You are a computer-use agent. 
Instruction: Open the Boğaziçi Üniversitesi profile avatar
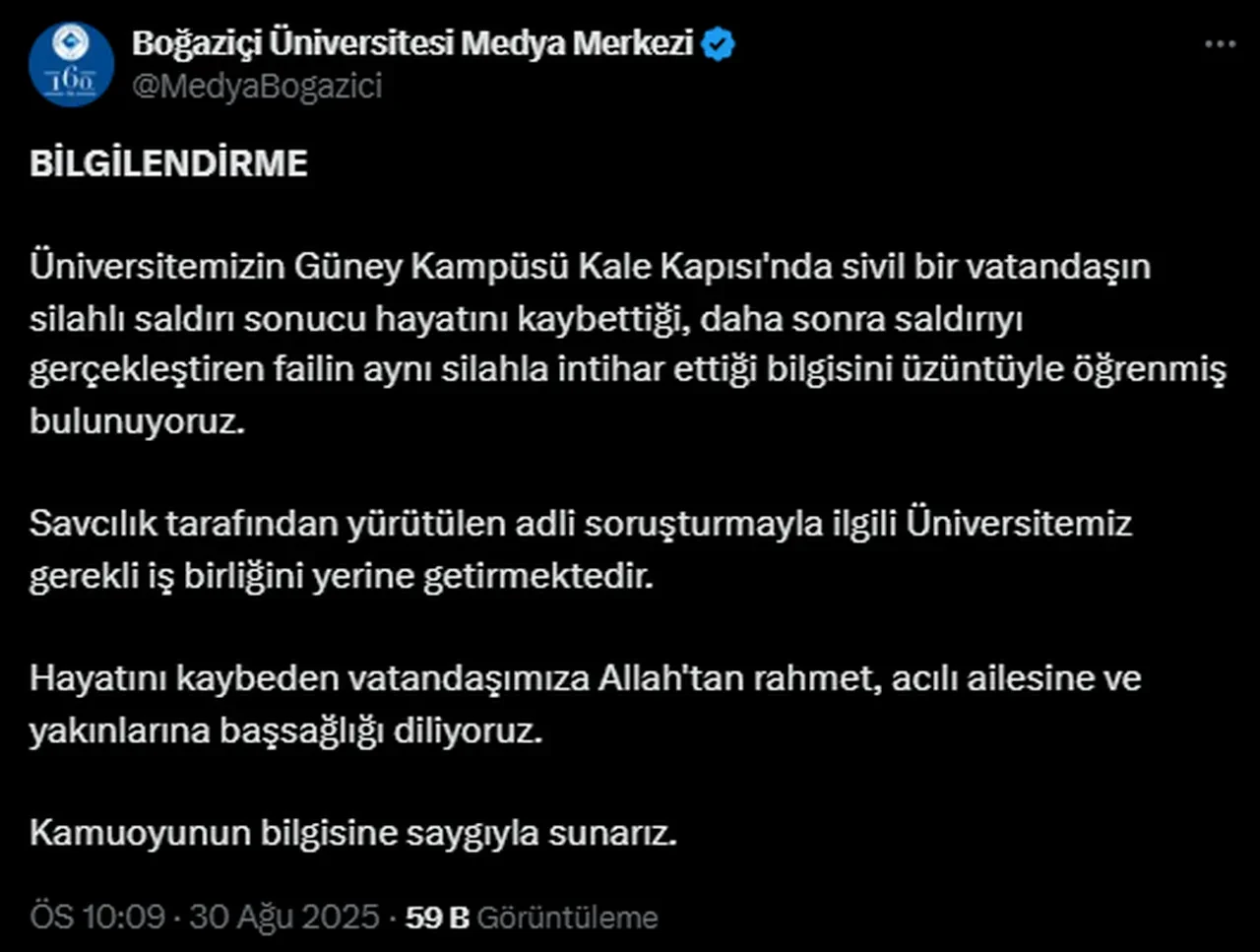(x=73, y=63)
